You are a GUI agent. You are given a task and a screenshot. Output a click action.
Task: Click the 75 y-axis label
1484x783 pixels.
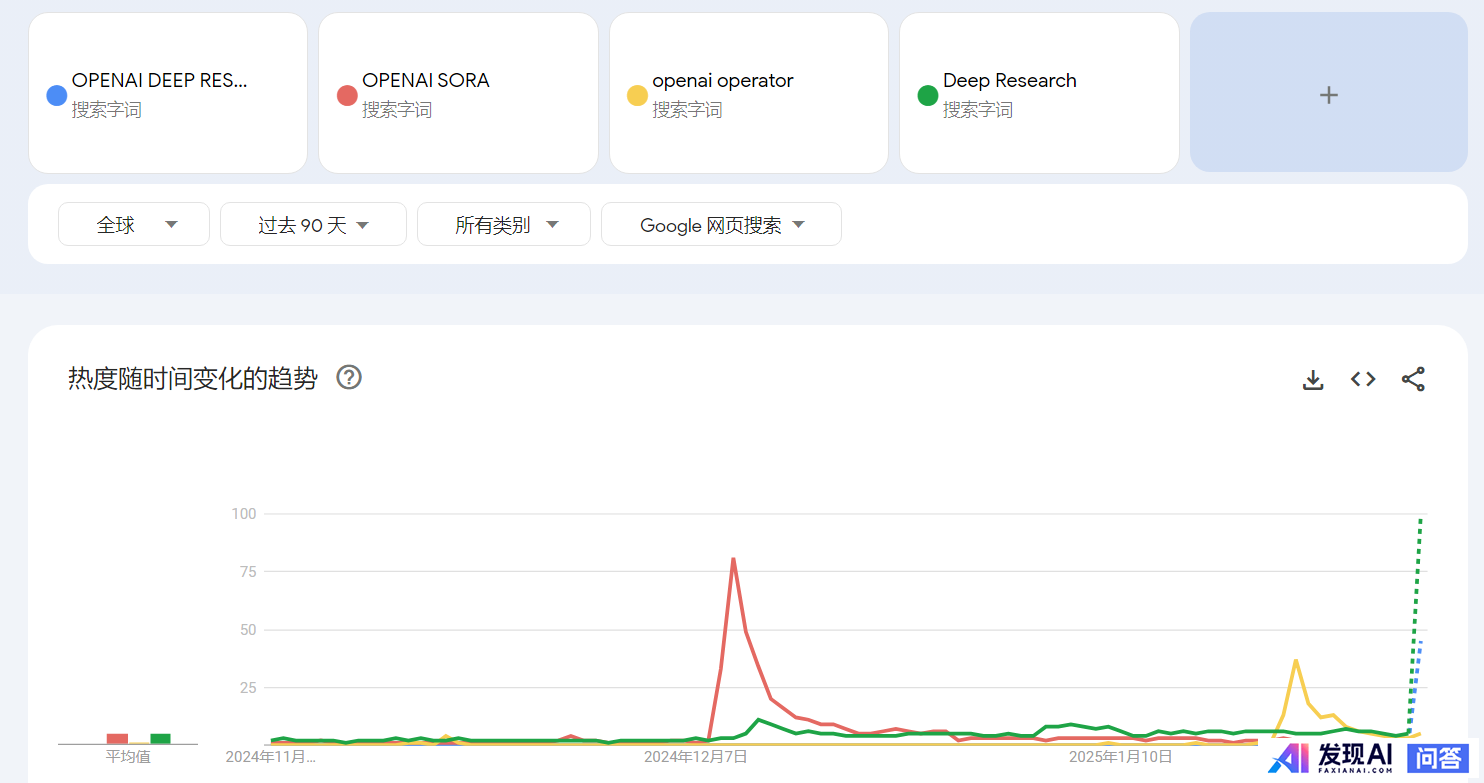pos(248,572)
